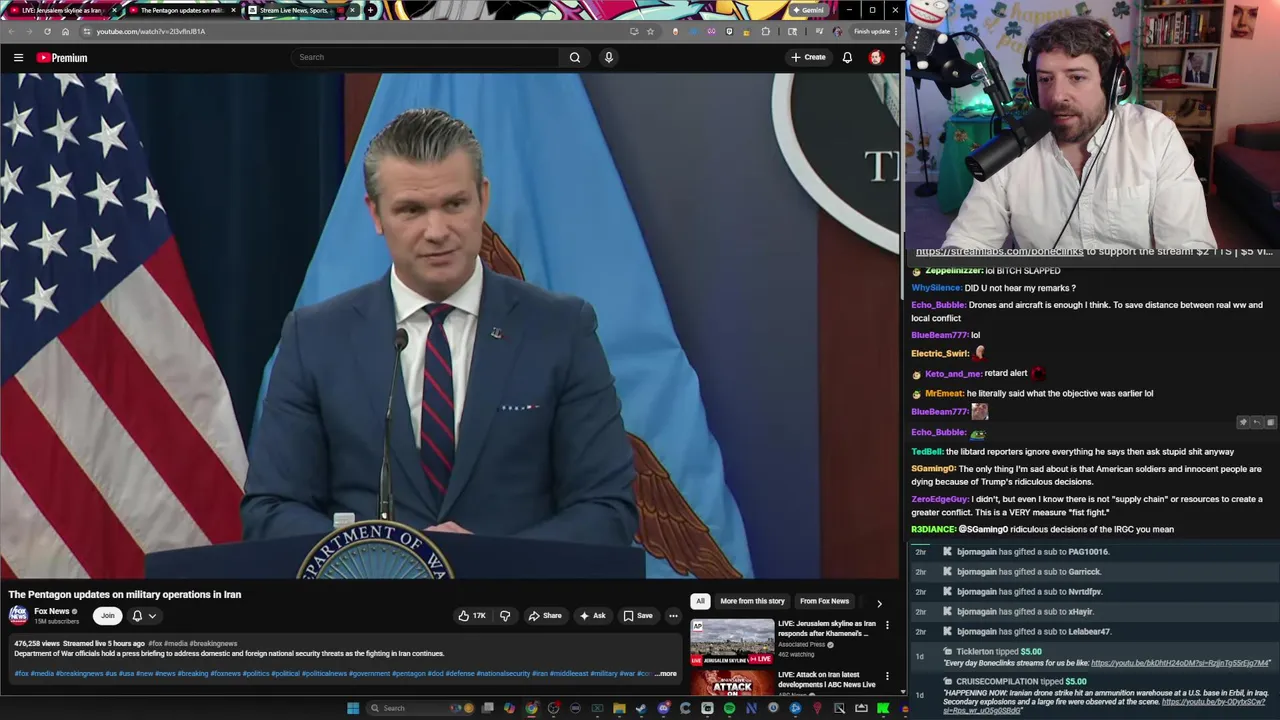Open Chrome from the taskbar
Image resolution: width=1280 pixels, height=720 pixels.
click(x=531, y=708)
